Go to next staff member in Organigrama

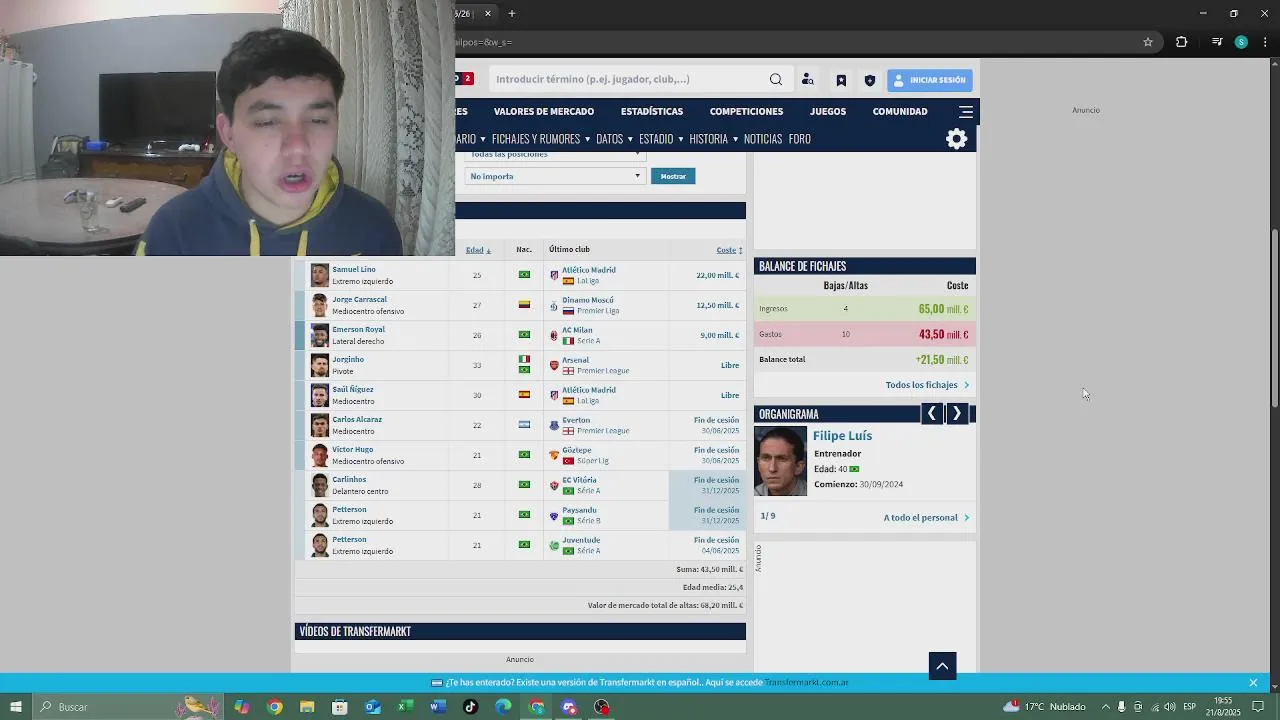coord(957,413)
